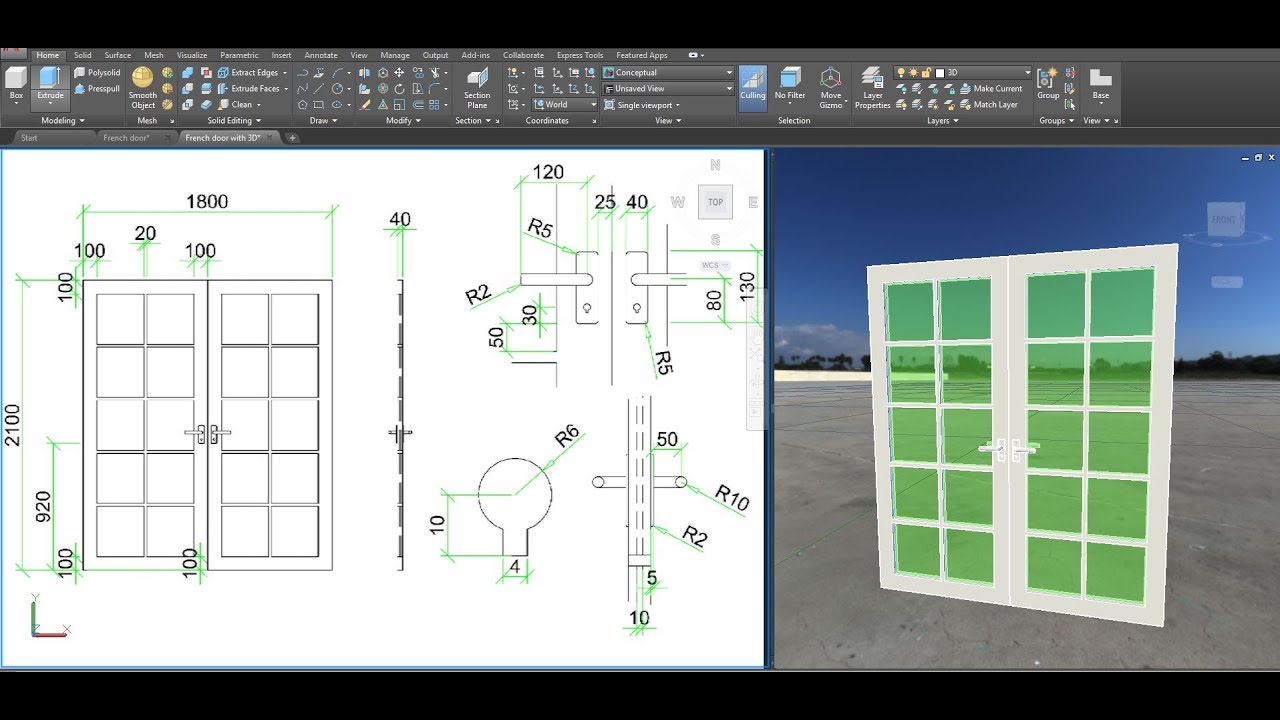Select the Box solid tool
Viewport: 1280px width, 720px height.
click(x=16, y=84)
